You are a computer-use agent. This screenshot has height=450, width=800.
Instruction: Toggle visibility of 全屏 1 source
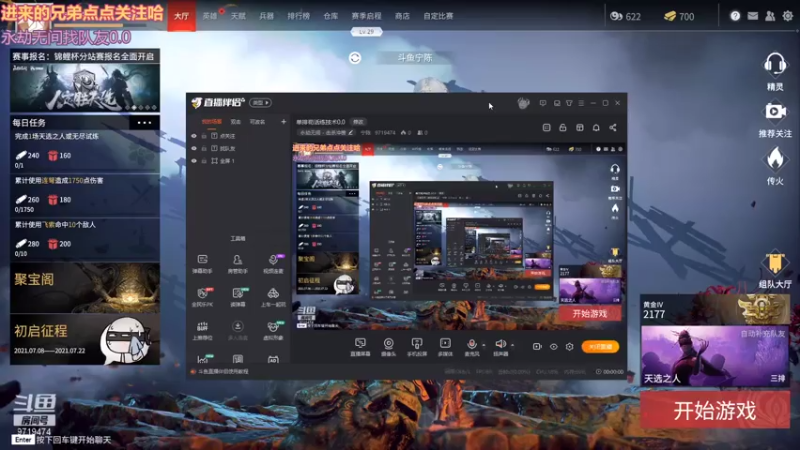pos(194,161)
